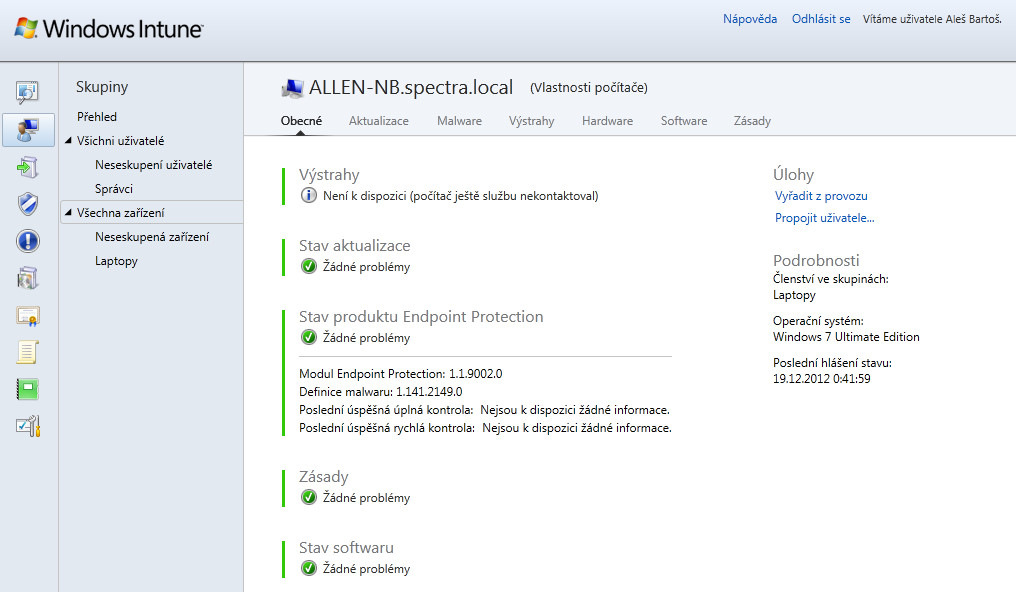Click the Odhlásit se link
The width and height of the screenshot is (1016, 592).
(x=821, y=19)
